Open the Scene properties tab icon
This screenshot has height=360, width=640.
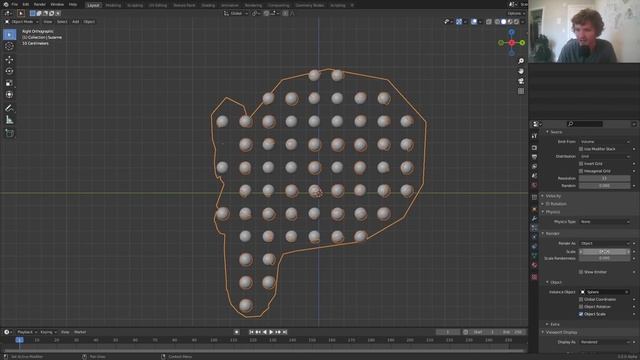click(534, 176)
